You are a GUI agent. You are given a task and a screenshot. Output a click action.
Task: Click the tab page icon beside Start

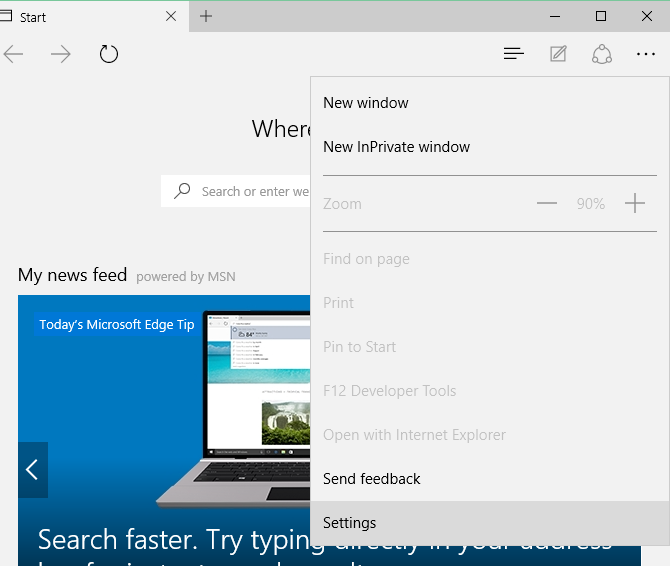click(6, 16)
